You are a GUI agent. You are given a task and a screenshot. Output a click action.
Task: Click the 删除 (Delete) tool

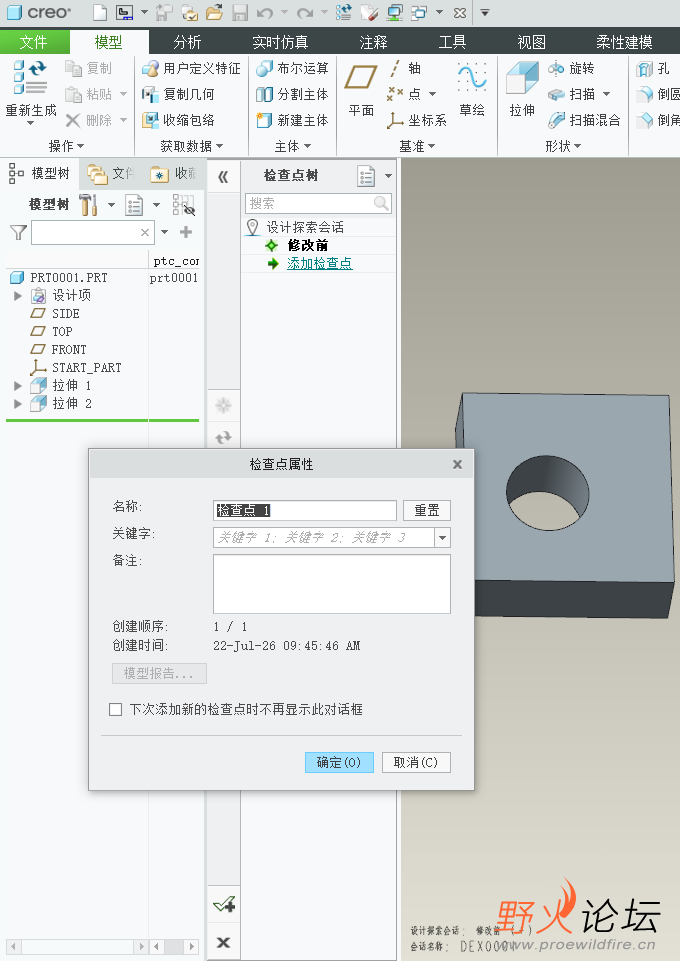pos(89,120)
